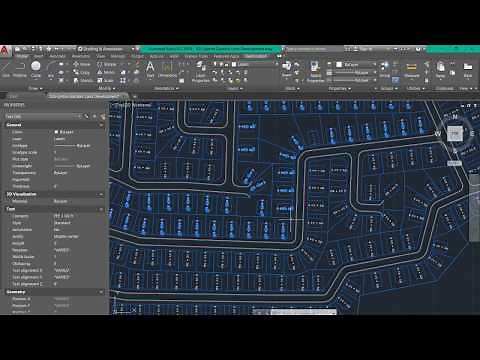Activate the Rotate modify tool
The width and height of the screenshot is (480, 360).
click(x=107, y=64)
